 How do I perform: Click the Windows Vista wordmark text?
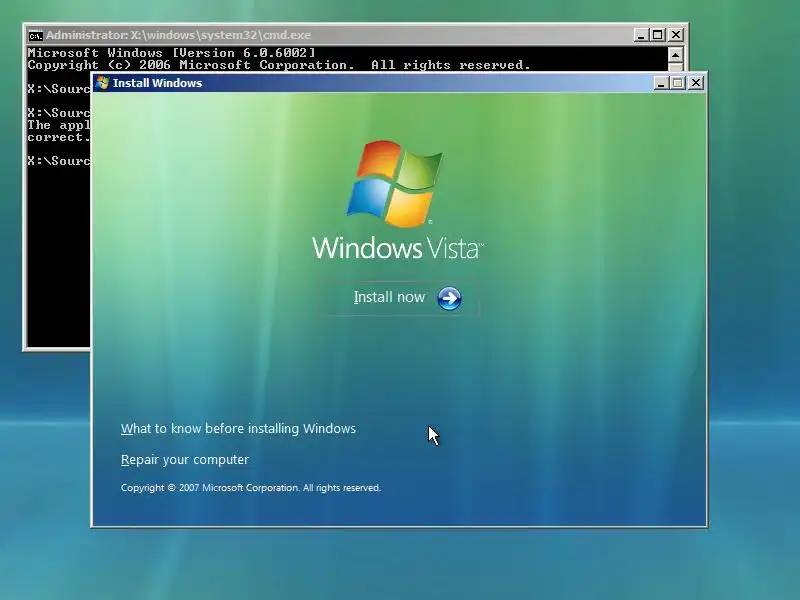click(x=397, y=248)
